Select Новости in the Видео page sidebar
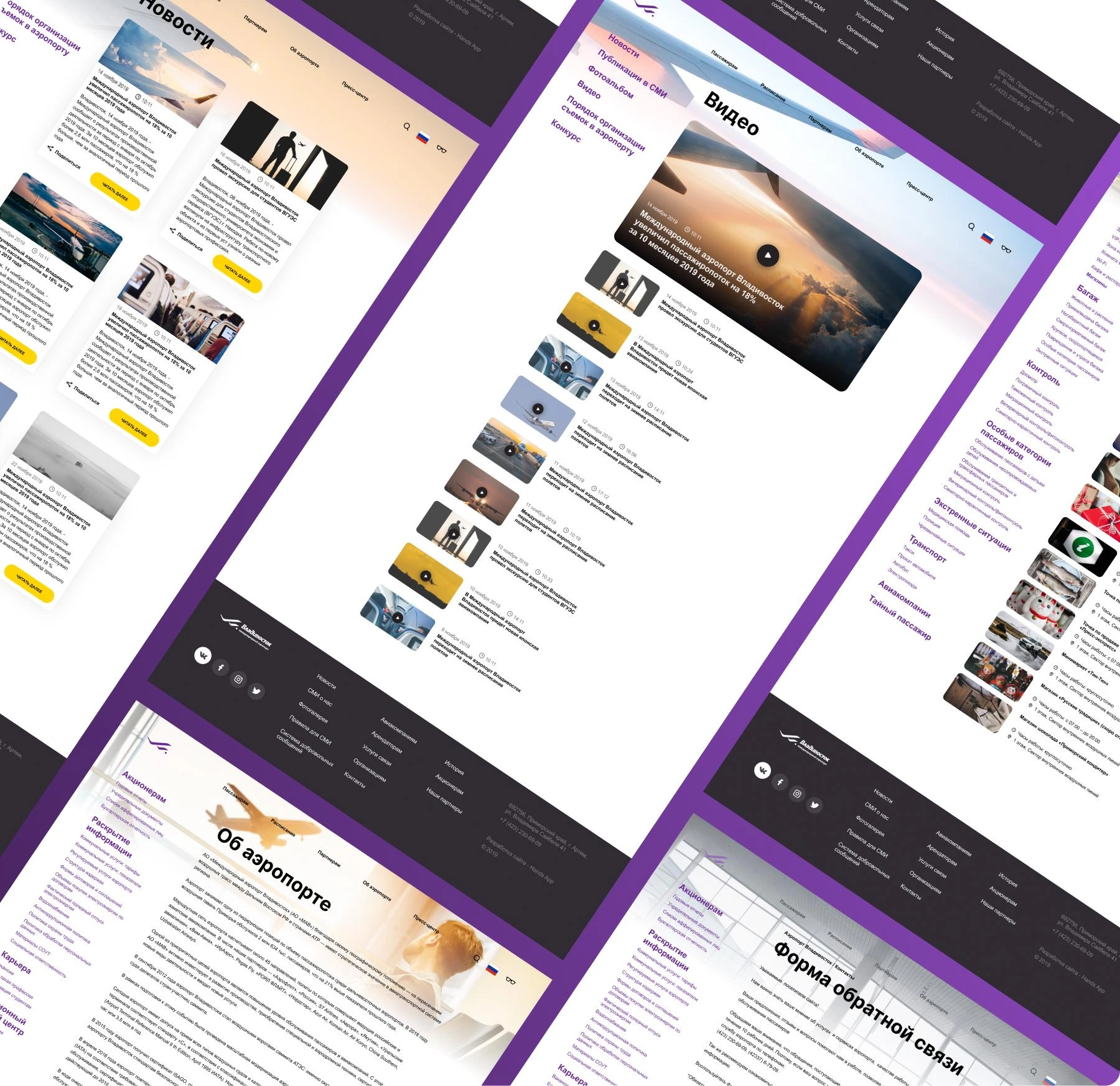The image size is (1120, 1086). click(623, 45)
